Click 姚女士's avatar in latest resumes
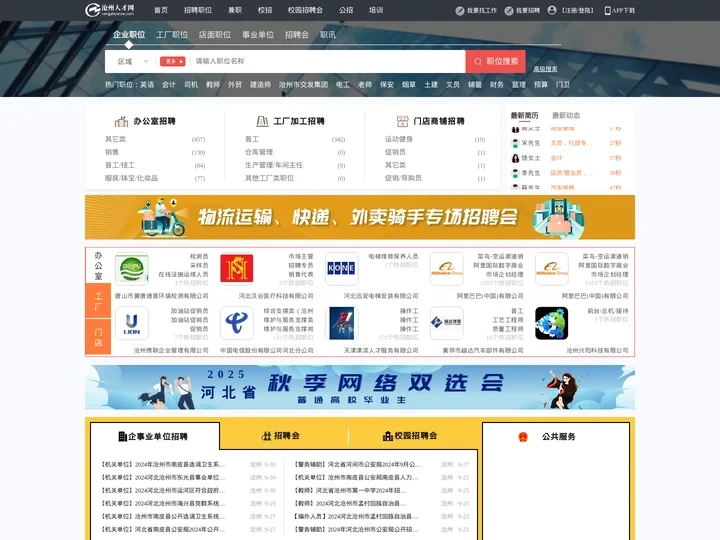 [x=516, y=158]
